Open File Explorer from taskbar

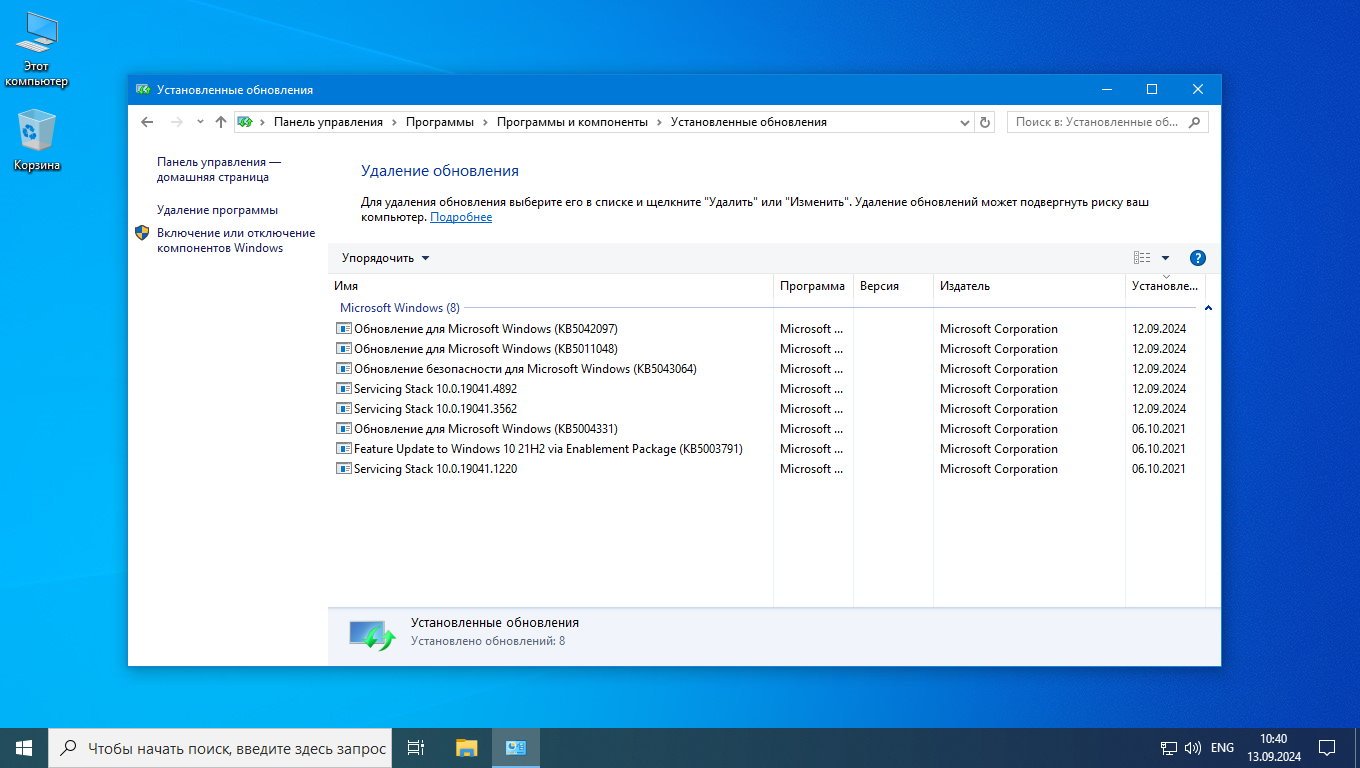pyautogui.click(x=466, y=748)
